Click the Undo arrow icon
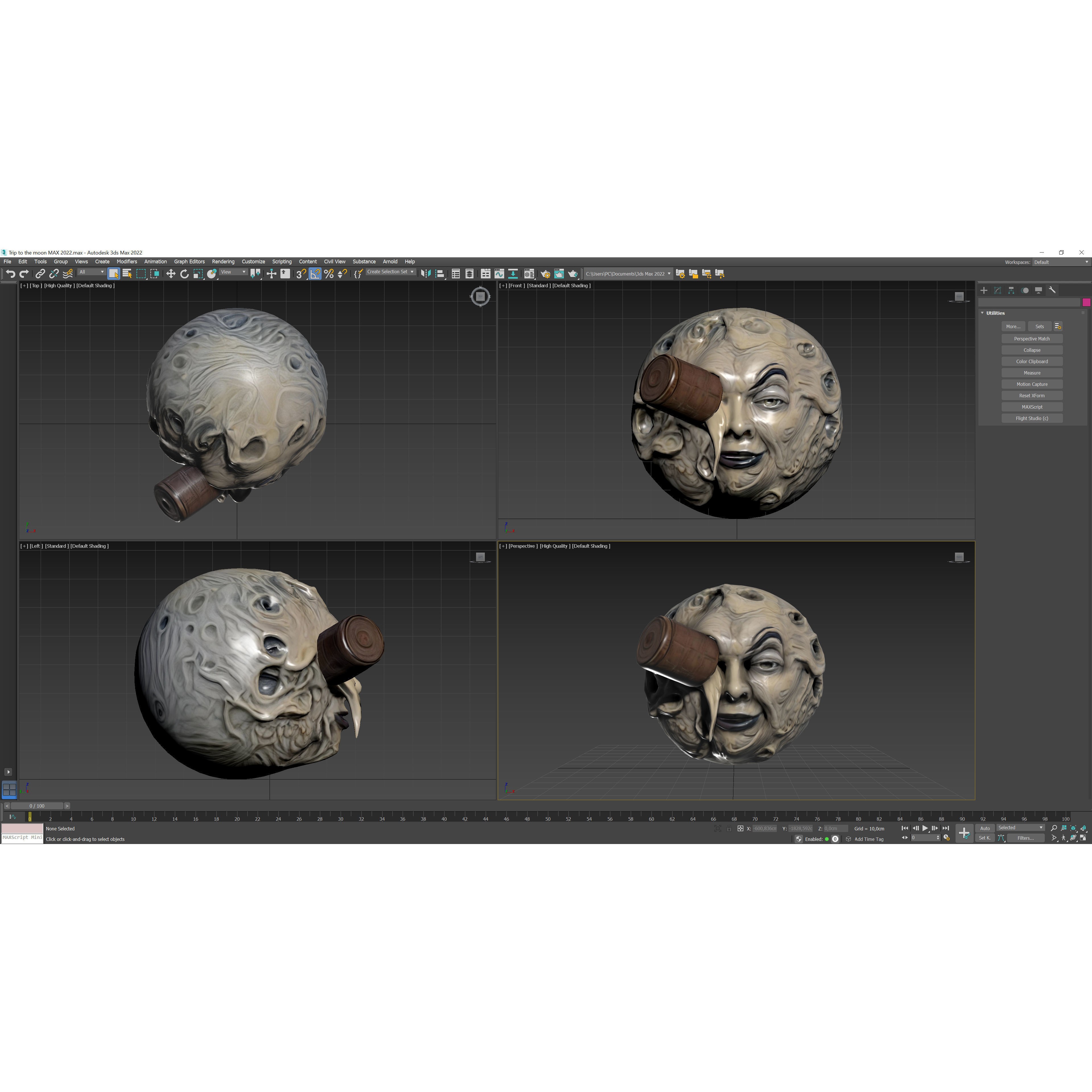Image resolution: width=1092 pixels, height=1092 pixels. 10,274
